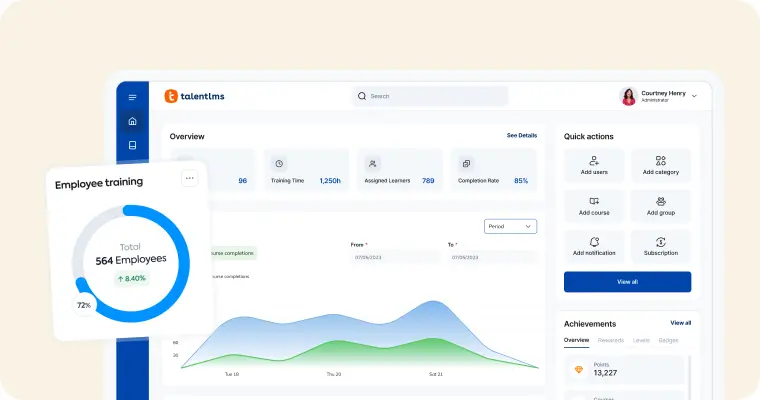Open the Period dropdown
Screen dimensions: 760x400
pyautogui.click(x=510, y=226)
